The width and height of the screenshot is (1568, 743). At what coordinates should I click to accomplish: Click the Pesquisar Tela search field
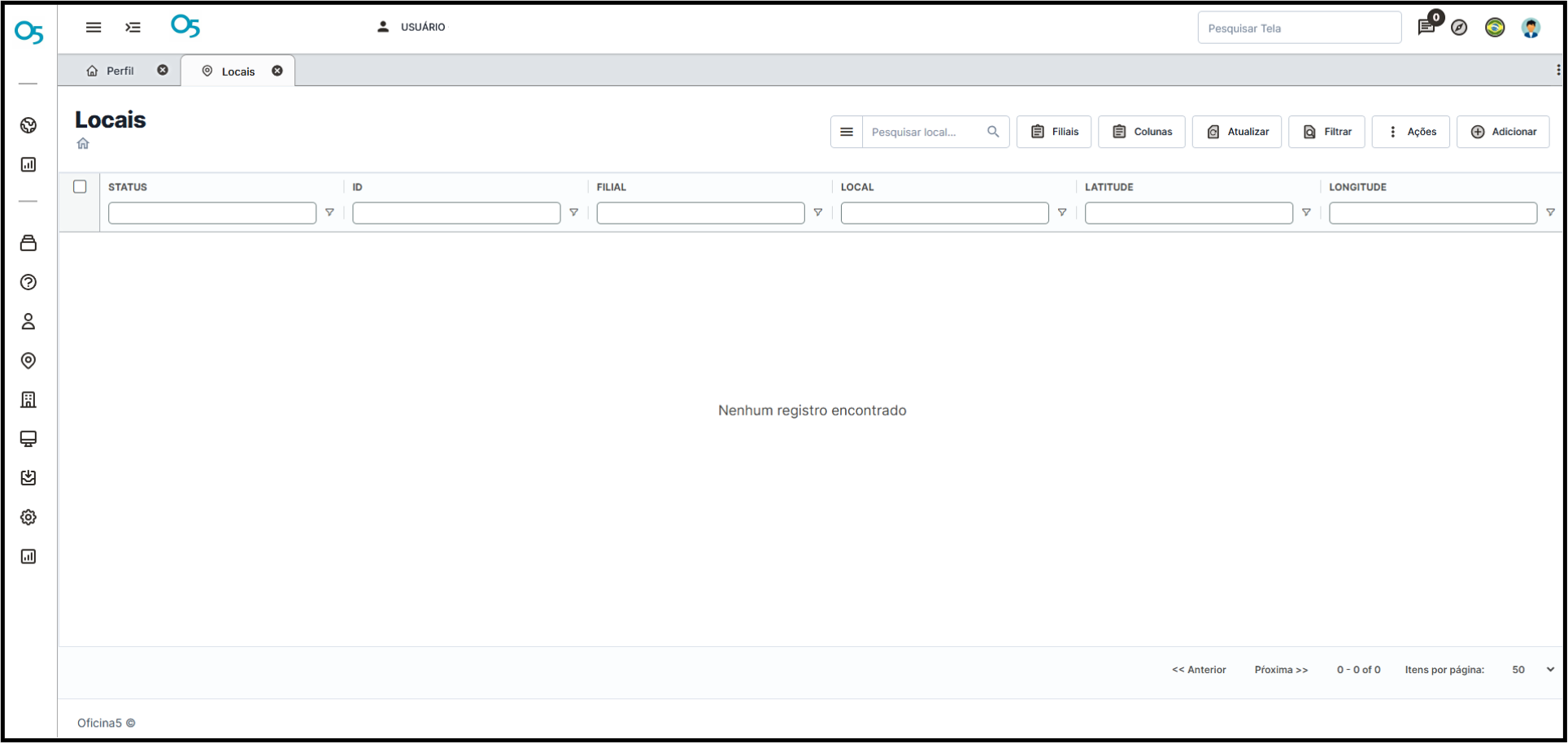pyautogui.click(x=1299, y=28)
